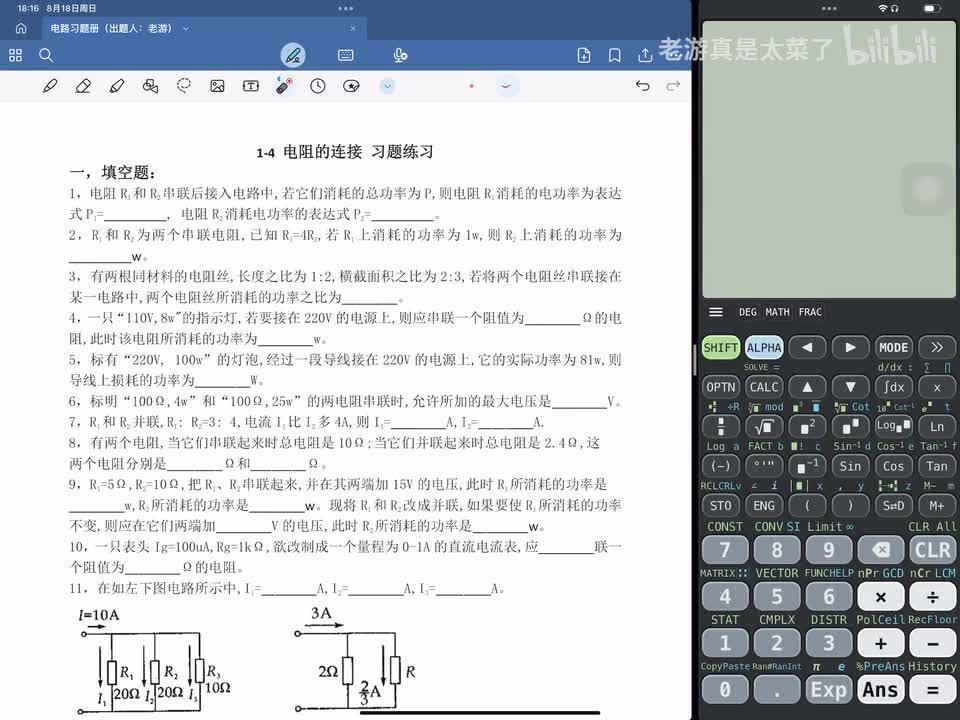This screenshot has width=960, height=720.
Task: Tap the Ln key
Action: (937, 427)
